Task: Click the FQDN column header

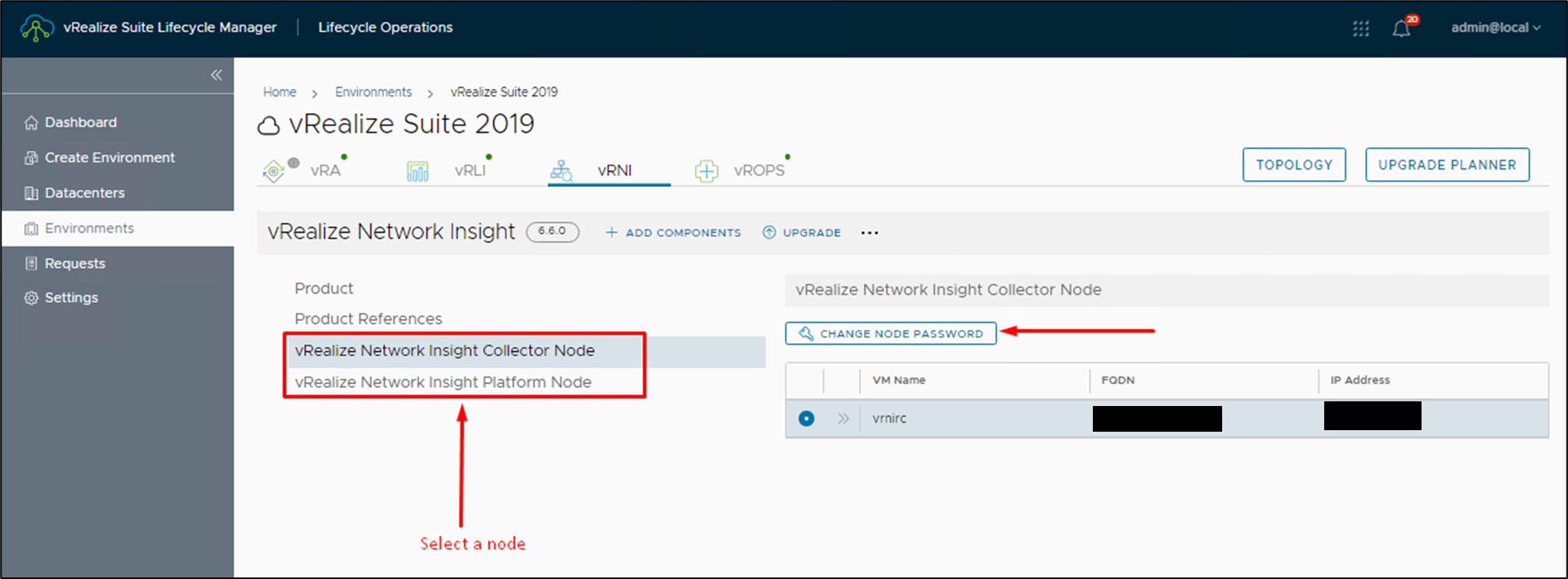Action: (1118, 380)
